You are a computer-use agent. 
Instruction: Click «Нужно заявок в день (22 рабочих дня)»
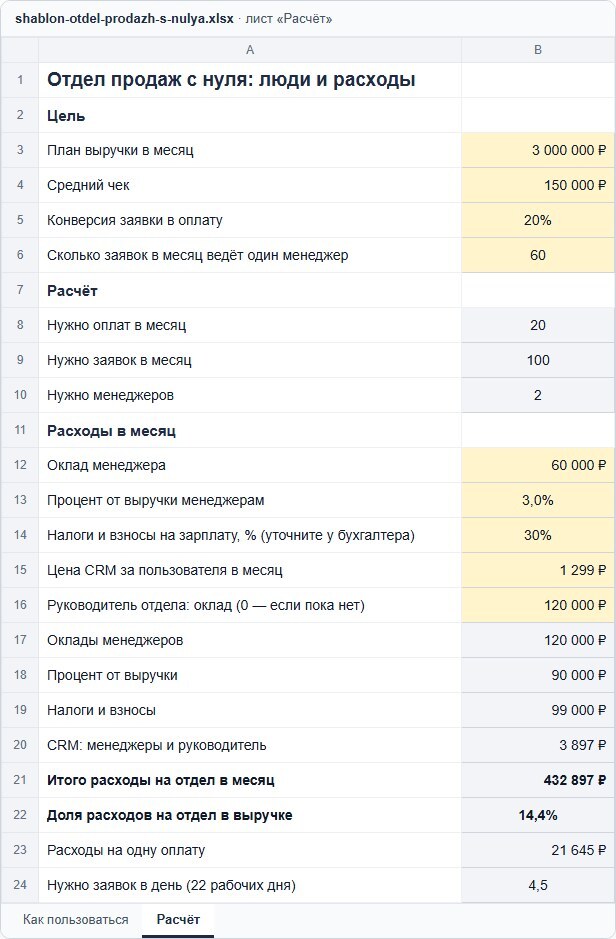pos(171,886)
